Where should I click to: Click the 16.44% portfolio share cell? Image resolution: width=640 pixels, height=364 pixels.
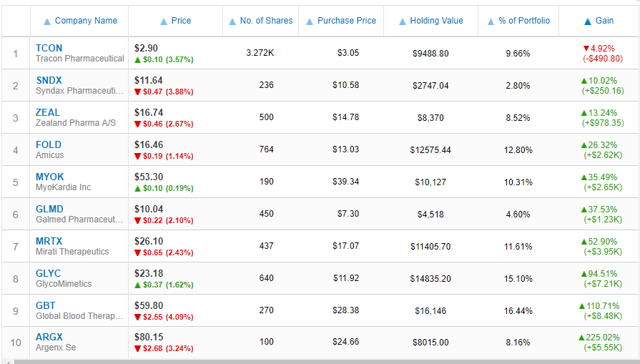pos(518,311)
